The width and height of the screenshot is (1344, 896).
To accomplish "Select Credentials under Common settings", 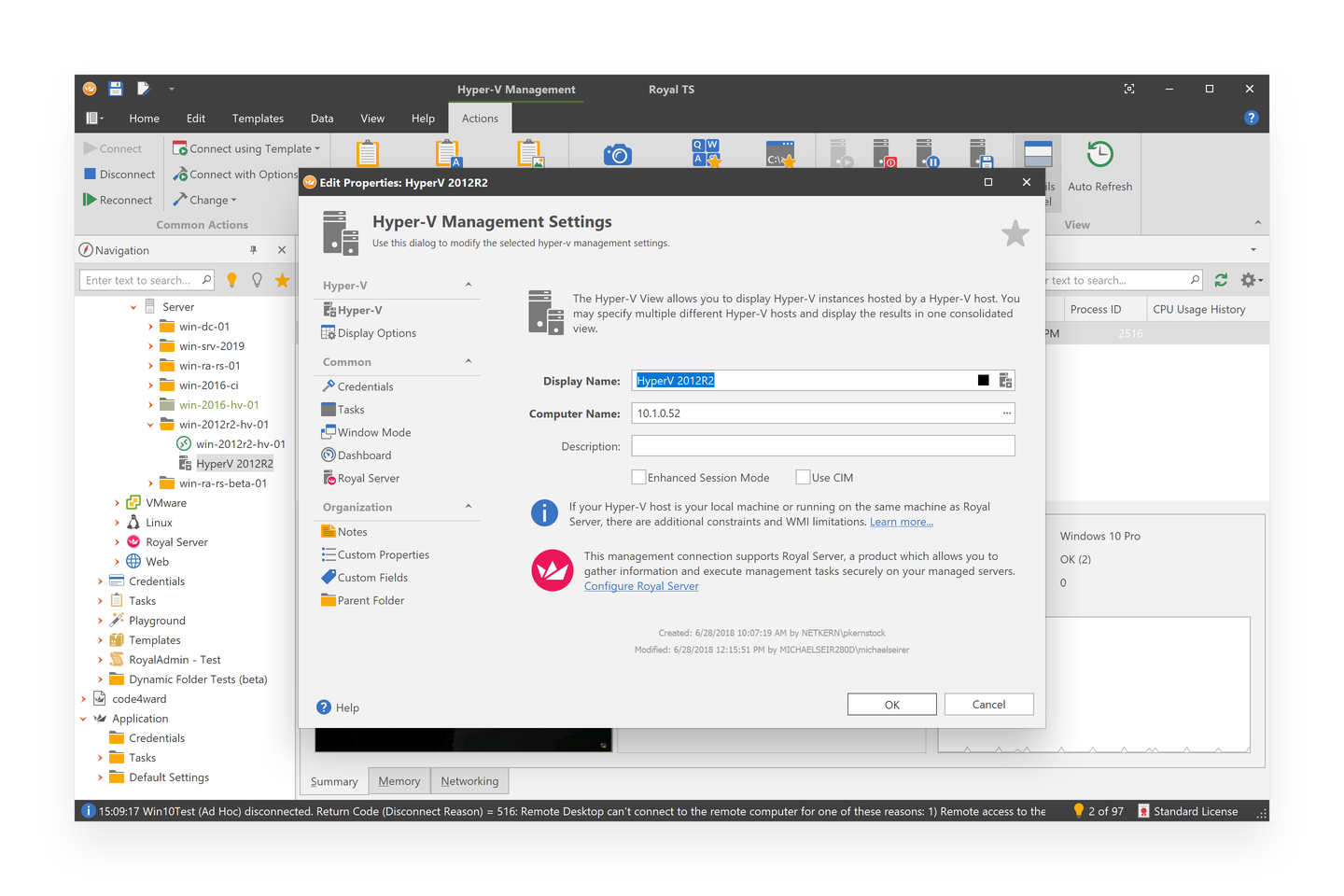I will 365,385.
